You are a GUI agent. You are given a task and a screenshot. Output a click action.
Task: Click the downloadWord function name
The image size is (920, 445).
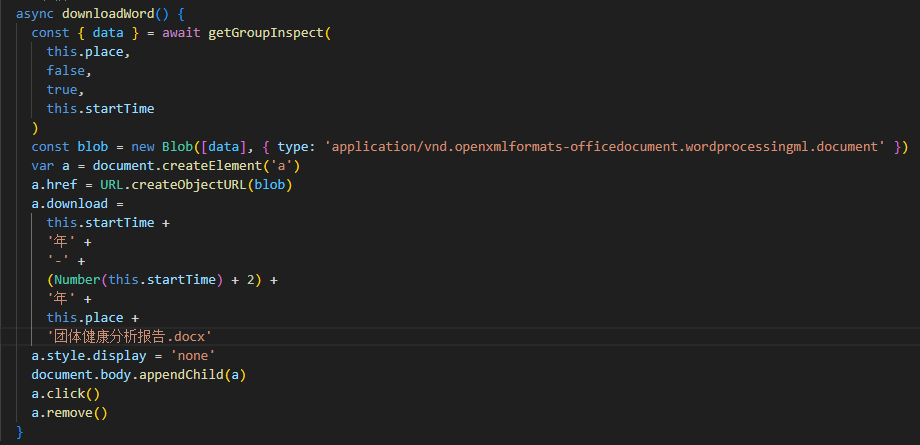[107, 14]
